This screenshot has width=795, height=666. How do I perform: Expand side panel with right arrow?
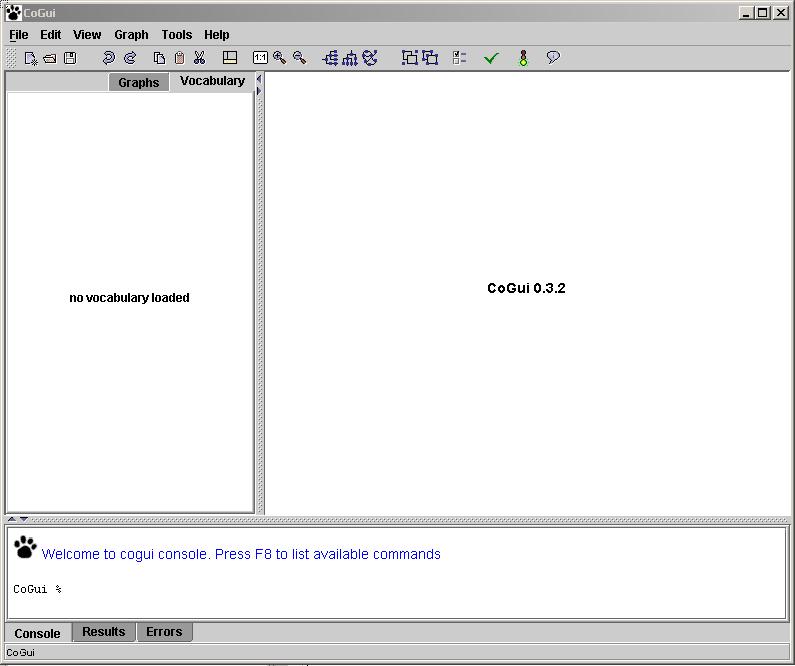(x=259, y=91)
